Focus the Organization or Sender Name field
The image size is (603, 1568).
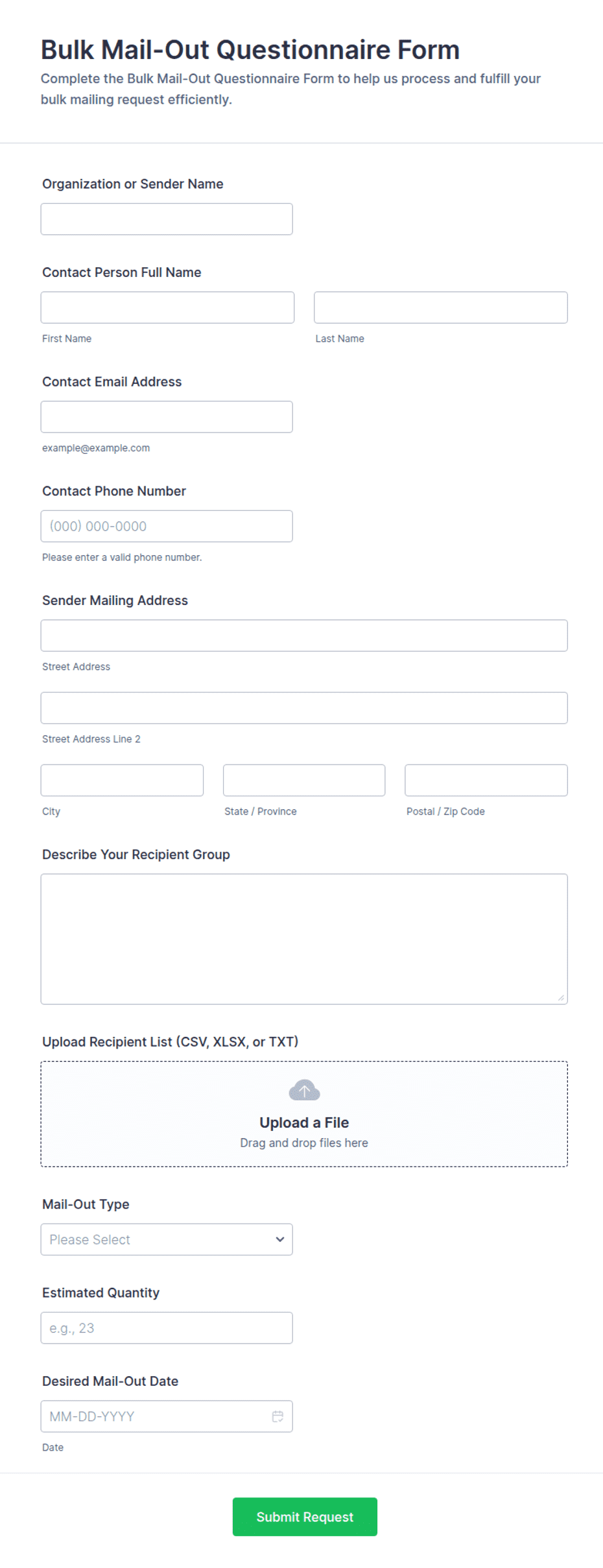pyautogui.click(x=167, y=219)
